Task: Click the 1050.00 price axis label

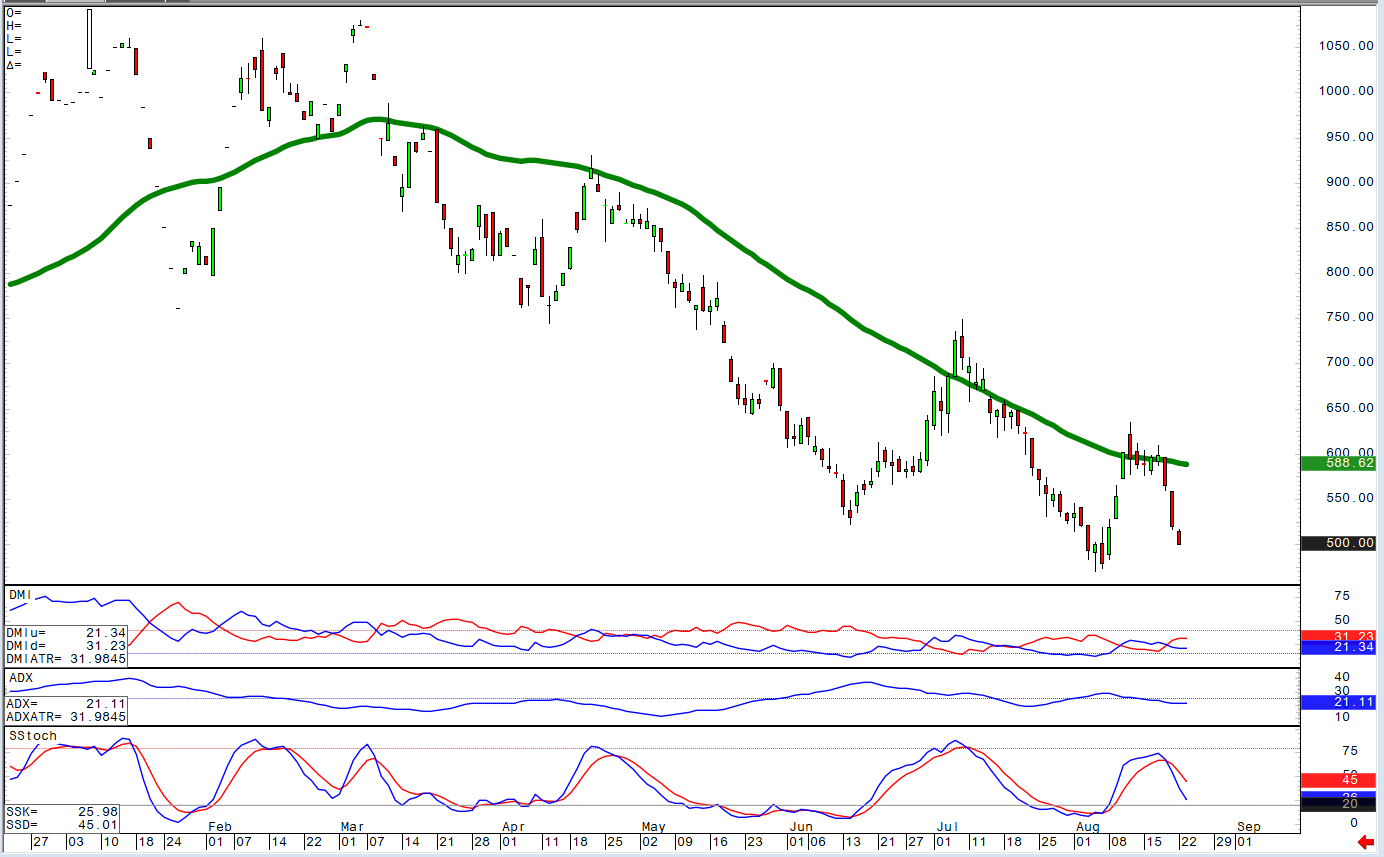Action: (x=1345, y=46)
